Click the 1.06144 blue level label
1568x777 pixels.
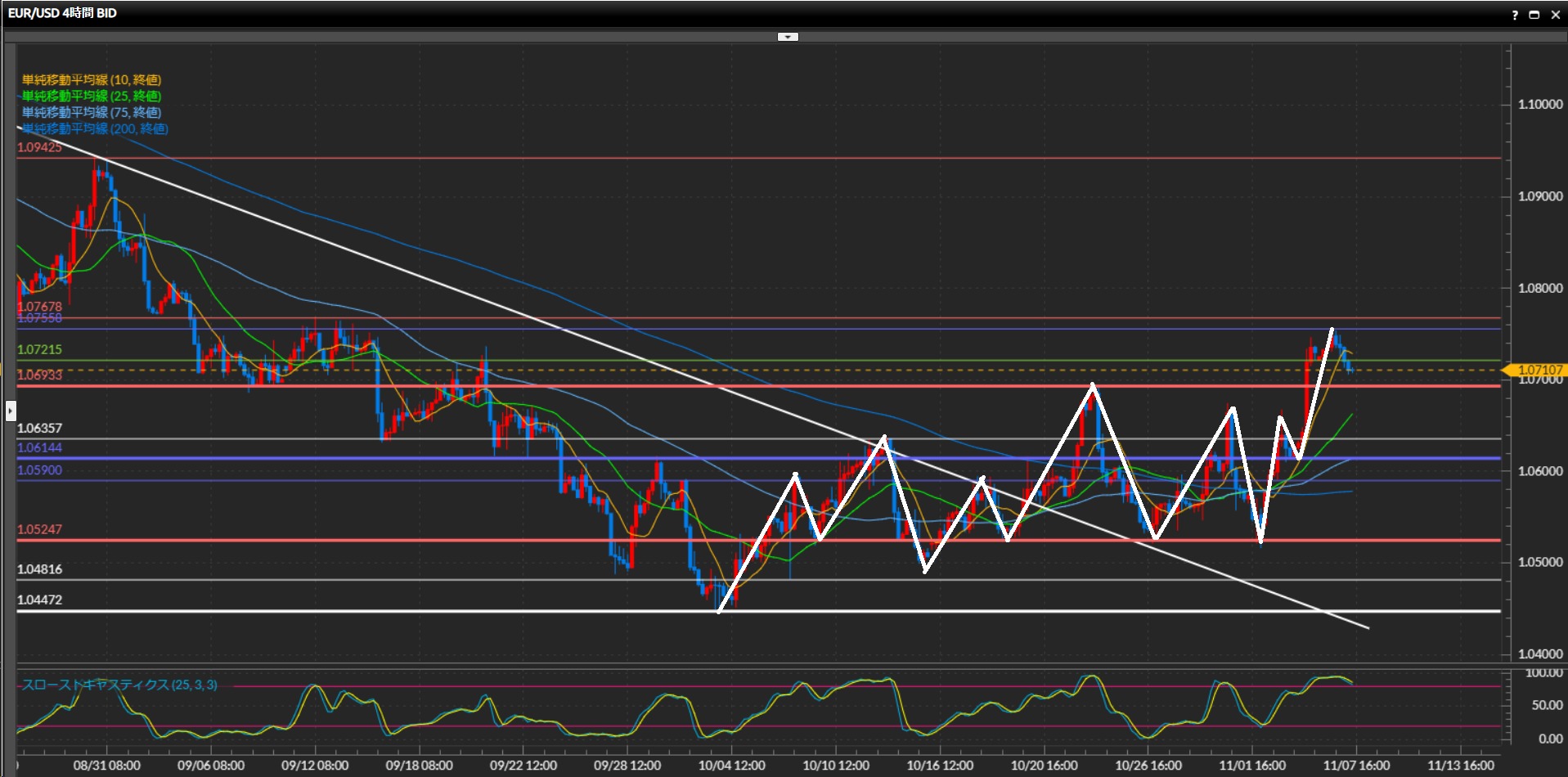(39, 447)
